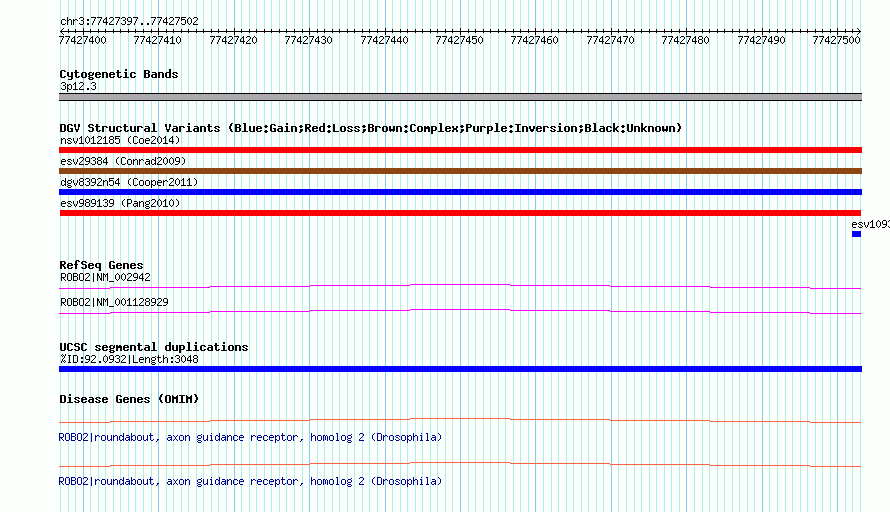Click the blue dgv8392n54 gain bar
890x512 pixels.
pos(460,192)
